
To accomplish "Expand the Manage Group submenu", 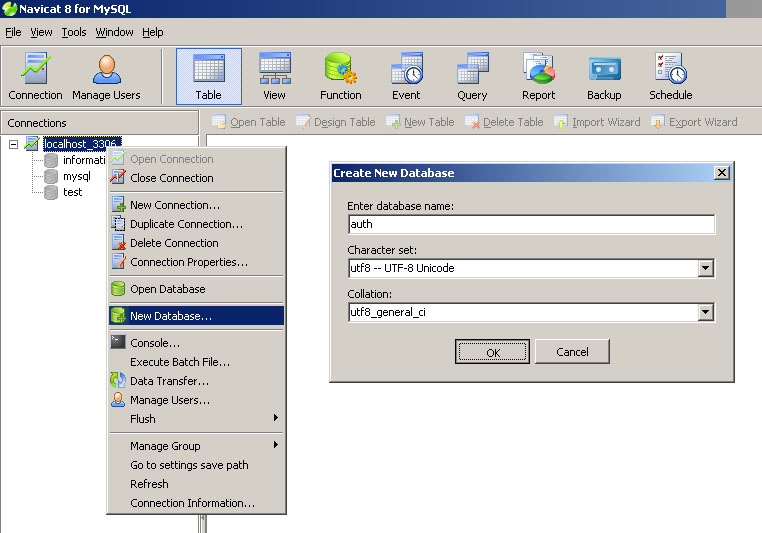I will (x=197, y=446).
